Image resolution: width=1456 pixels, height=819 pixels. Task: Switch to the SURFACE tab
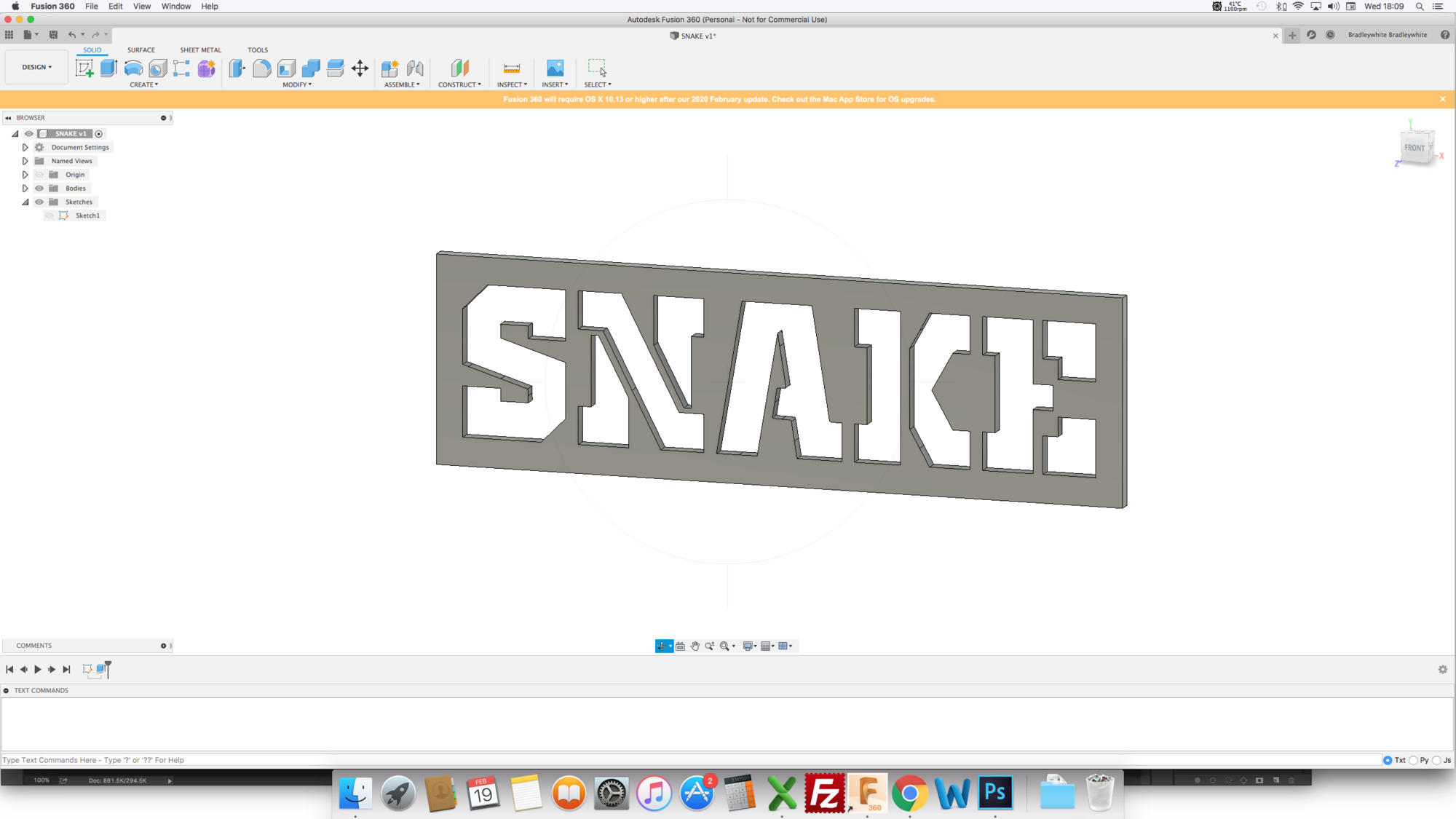141,50
